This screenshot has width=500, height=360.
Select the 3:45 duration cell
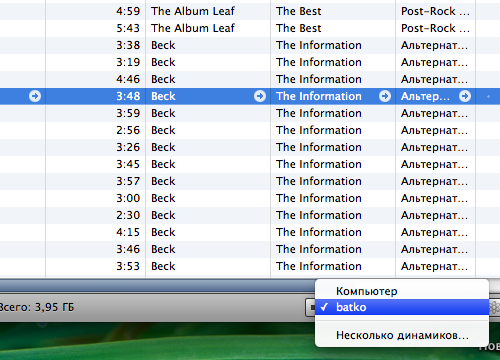click(128, 164)
